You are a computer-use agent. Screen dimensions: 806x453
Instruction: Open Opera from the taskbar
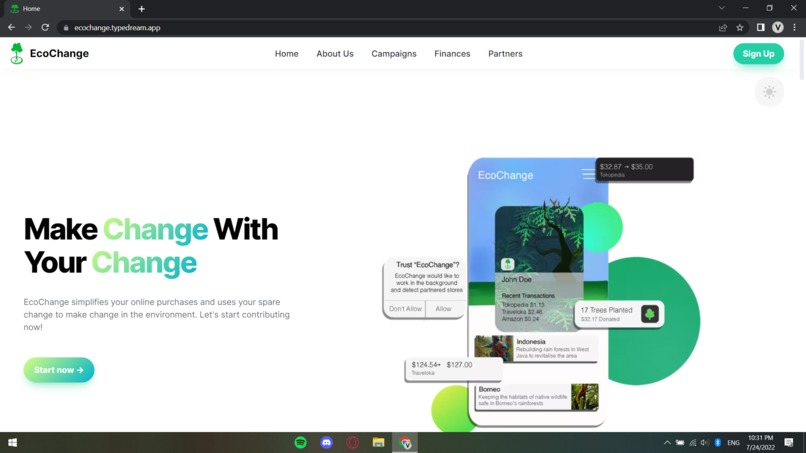tap(353, 442)
